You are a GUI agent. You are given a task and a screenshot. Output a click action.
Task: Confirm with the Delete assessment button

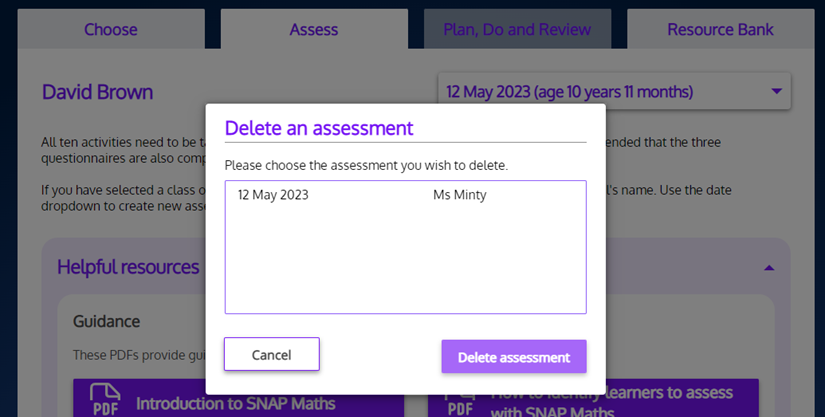coord(514,357)
